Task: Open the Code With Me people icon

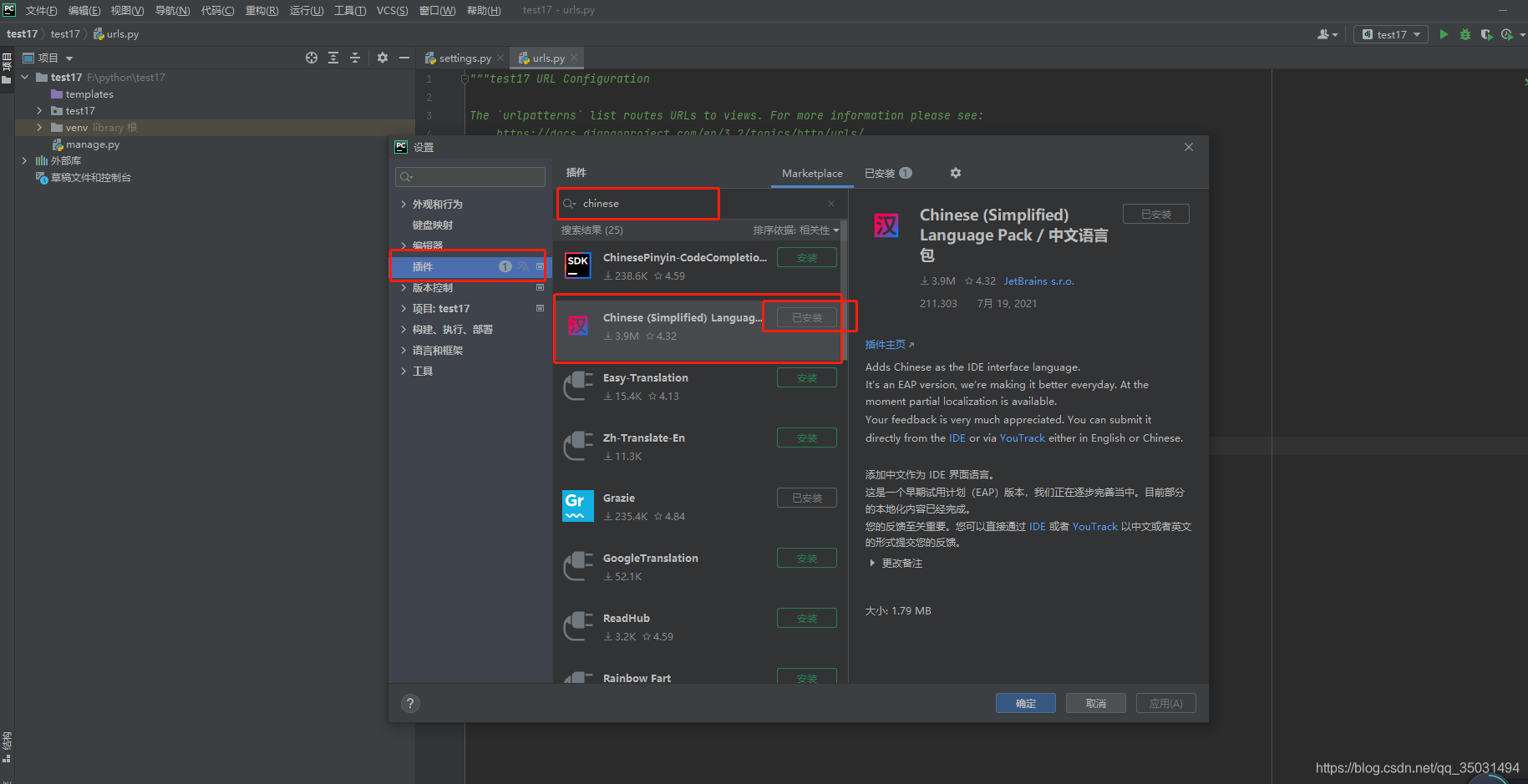Action: 1327,34
